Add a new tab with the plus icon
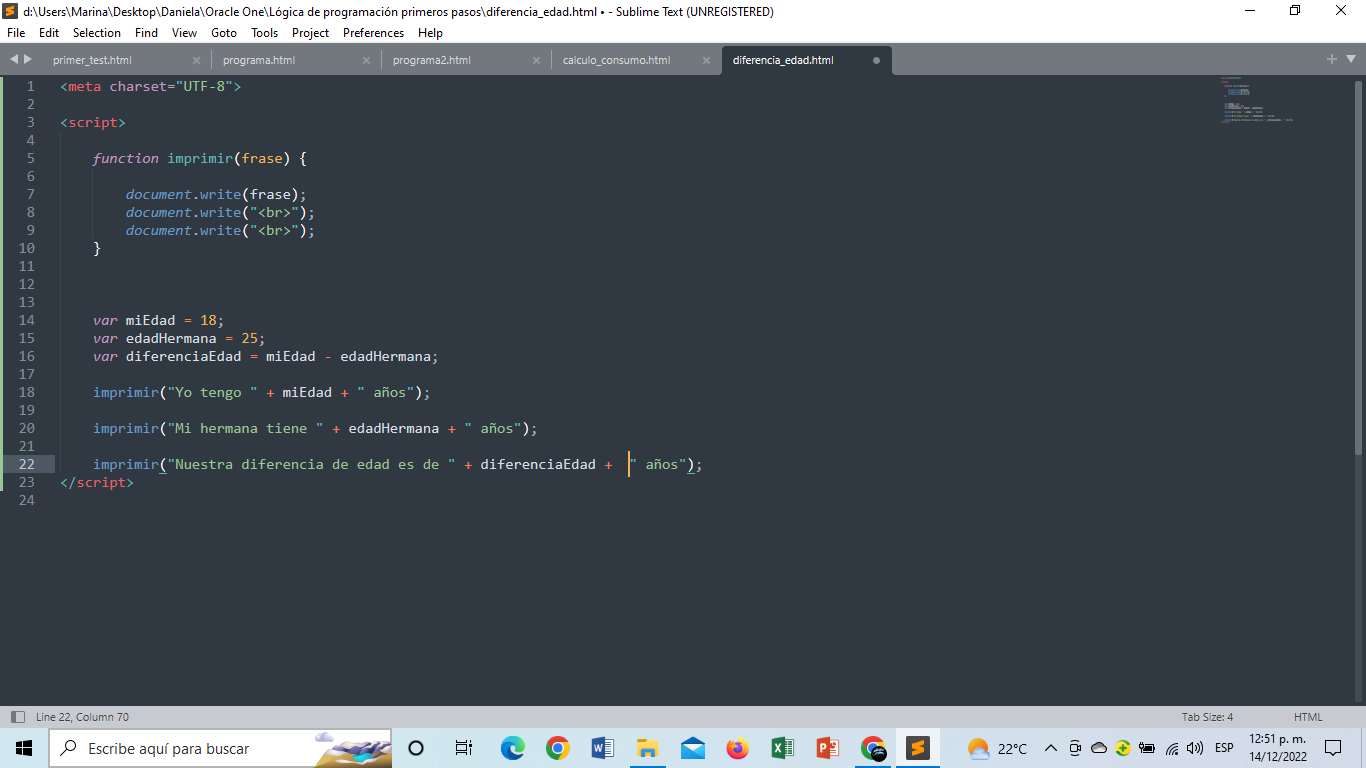The width and height of the screenshot is (1366, 768). (1332, 59)
